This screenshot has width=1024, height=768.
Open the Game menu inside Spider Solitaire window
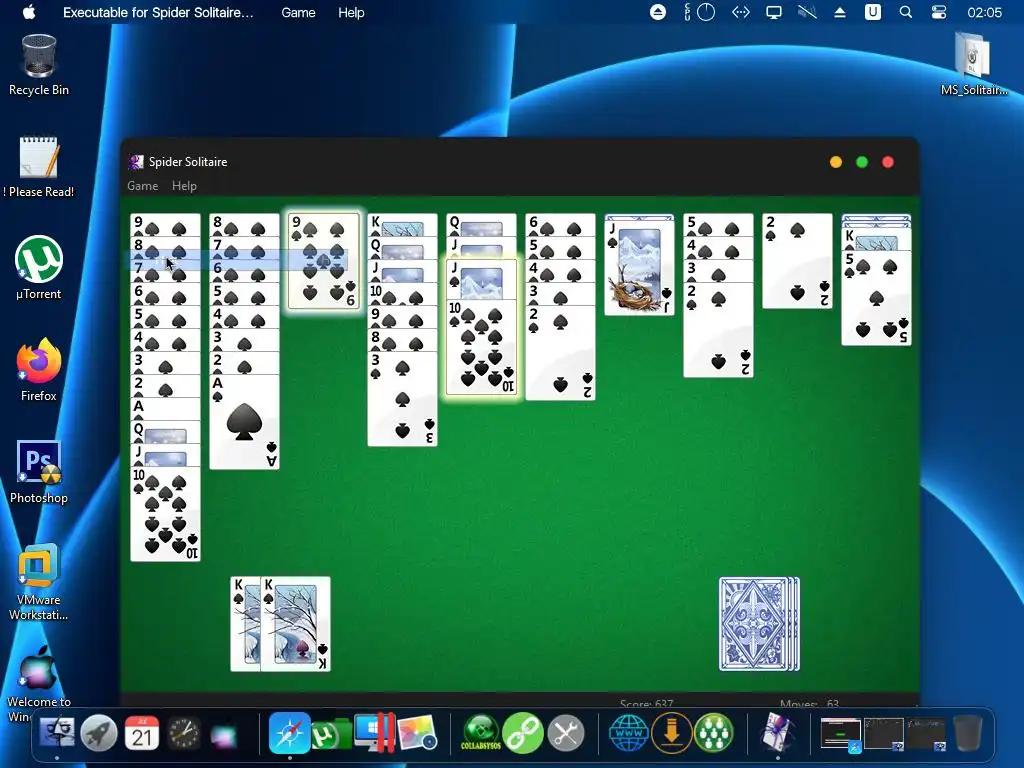(142, 186)
